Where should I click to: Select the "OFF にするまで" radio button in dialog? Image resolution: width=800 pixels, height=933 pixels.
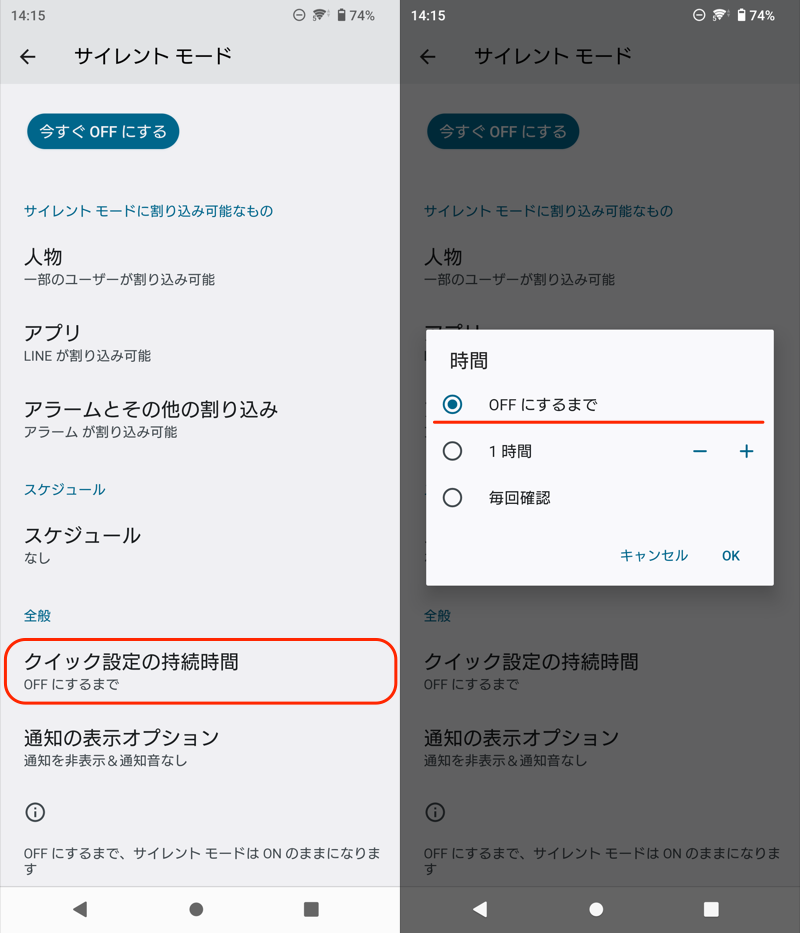(453, 405)
